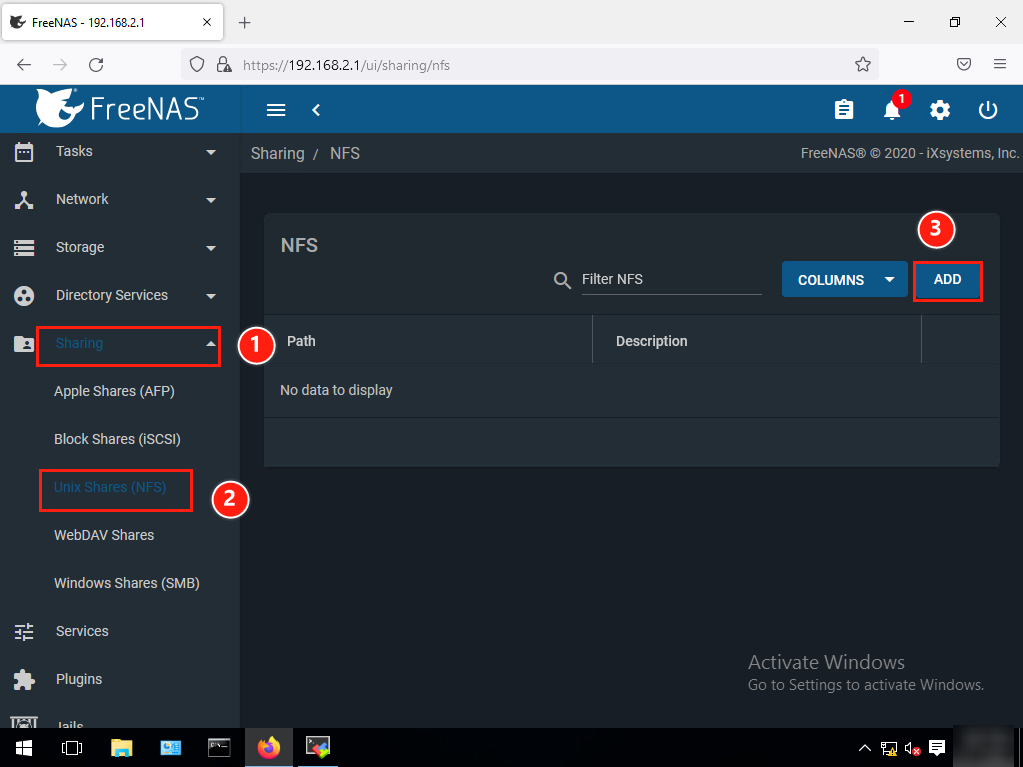Screen dimensions: 1023x767
Task: Expand the Network menu arrow
Action: [211, 200]
